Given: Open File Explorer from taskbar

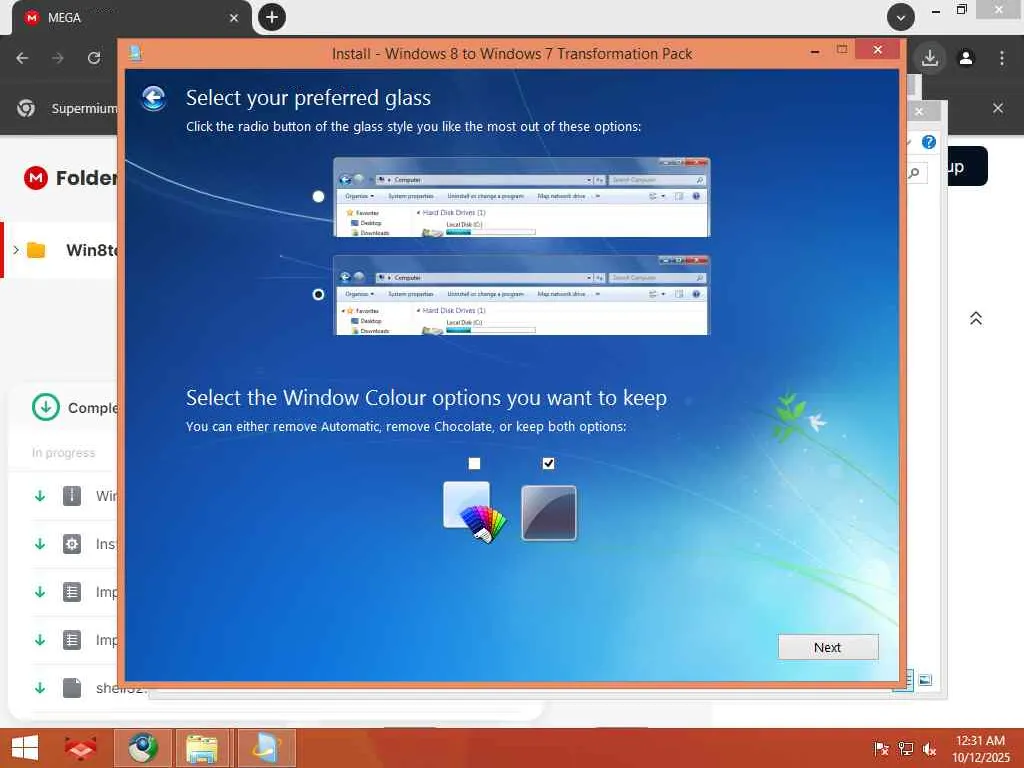Looking at the screenshot, I should pos(202,748).
